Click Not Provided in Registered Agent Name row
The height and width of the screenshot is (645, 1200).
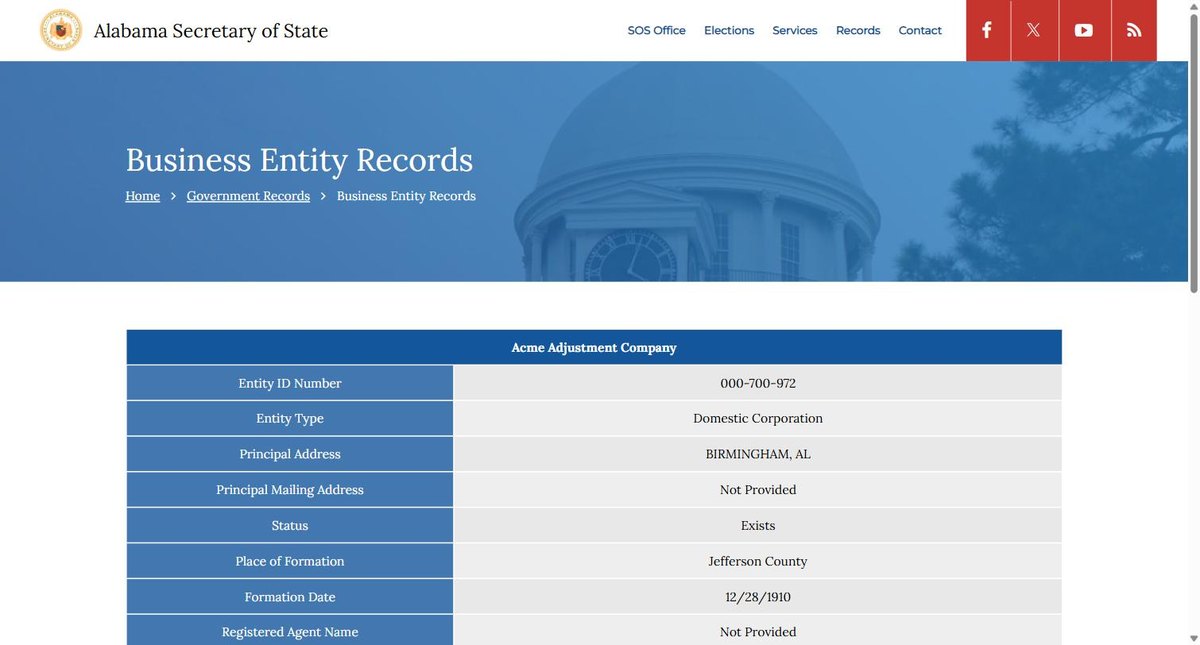[758, 632]
